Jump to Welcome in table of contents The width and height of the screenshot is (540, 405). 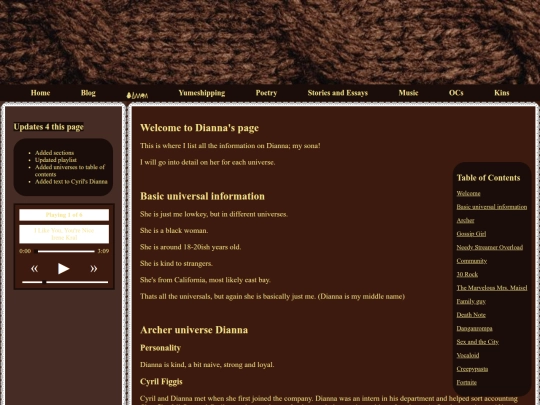pos(468,193)
